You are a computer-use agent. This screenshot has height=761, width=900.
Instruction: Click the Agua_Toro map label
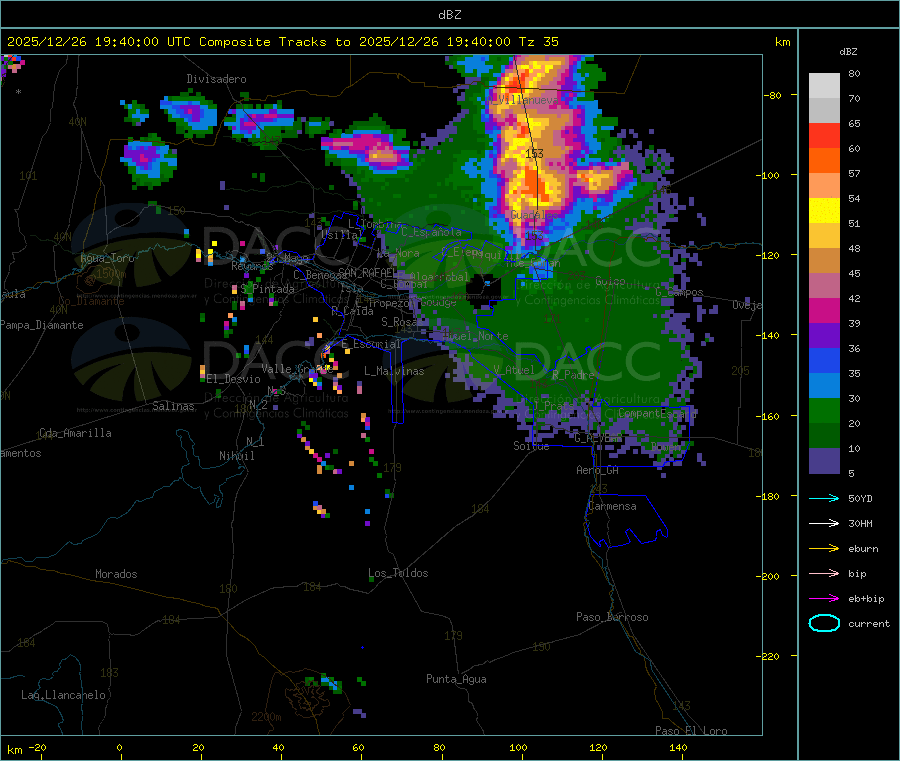(x=107, y=258)
